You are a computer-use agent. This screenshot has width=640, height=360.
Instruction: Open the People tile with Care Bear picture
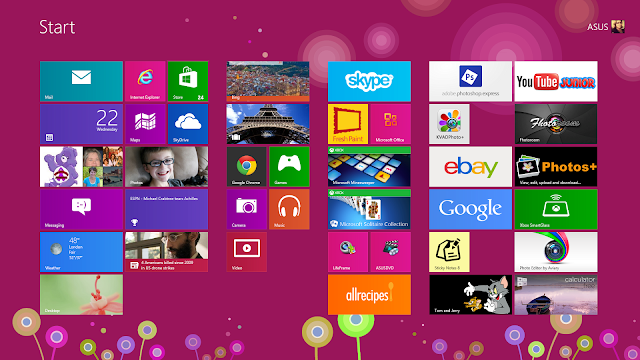coord(81,167)
